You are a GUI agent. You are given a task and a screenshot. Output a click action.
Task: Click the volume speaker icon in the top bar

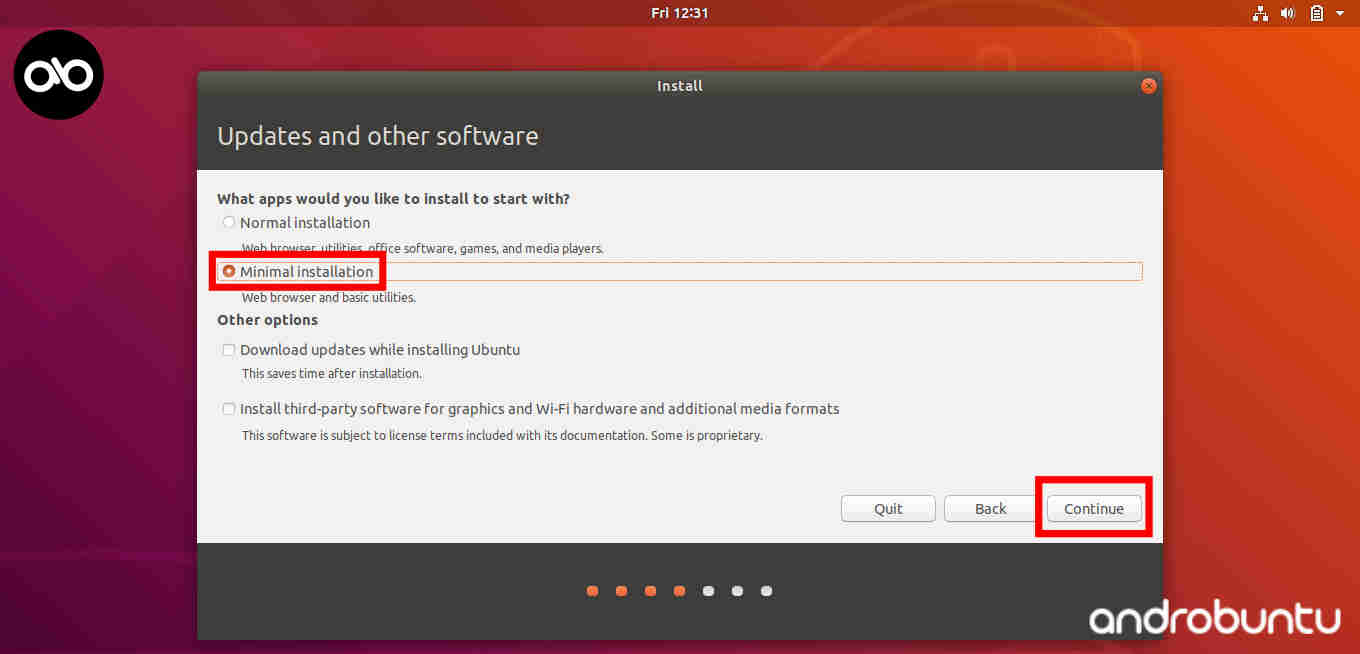pyautogui.click(x=1288, y=13)
